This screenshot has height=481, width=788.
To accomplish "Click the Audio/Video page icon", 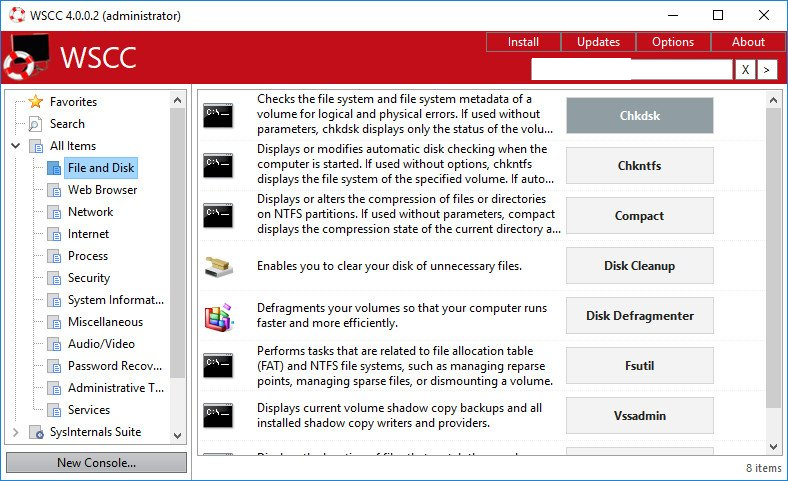I will (x=54, y=344).
